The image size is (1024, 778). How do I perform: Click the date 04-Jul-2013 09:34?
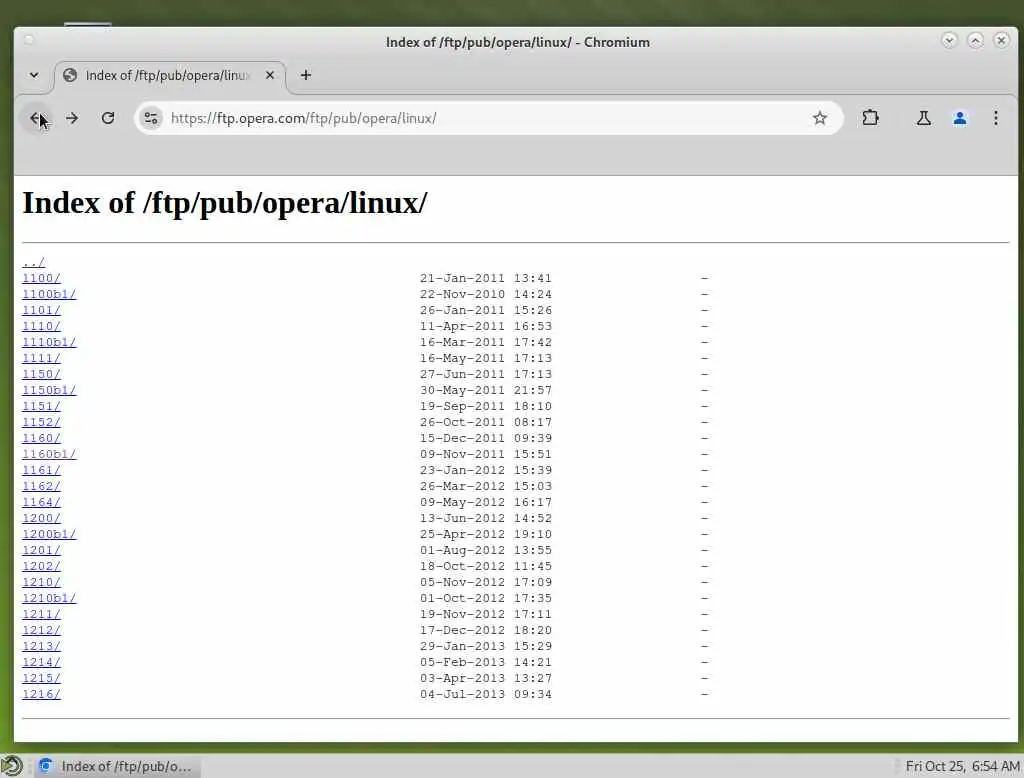point(486,694)
